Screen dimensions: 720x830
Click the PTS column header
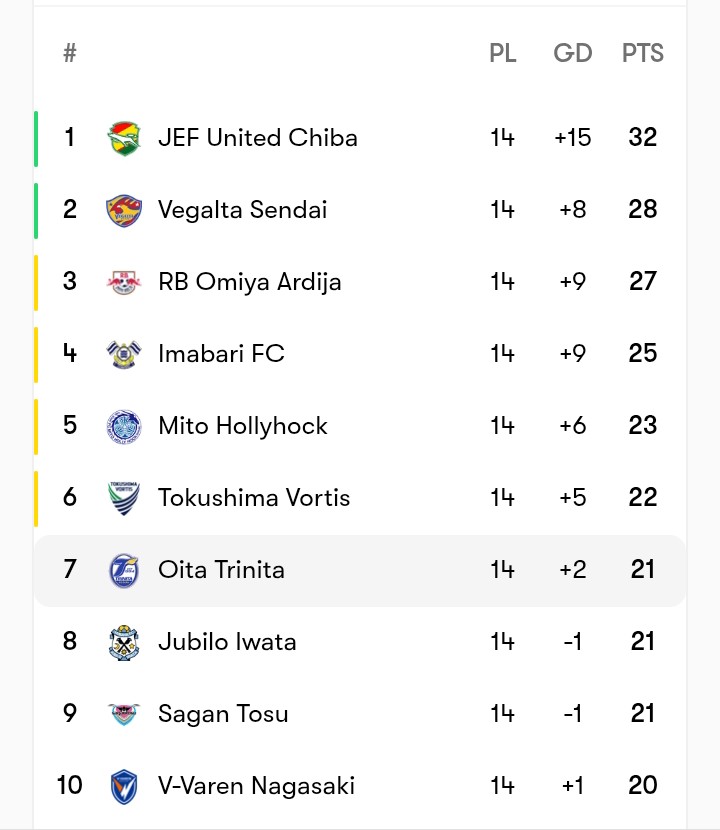pyautogui.click(x=643, y=53)
